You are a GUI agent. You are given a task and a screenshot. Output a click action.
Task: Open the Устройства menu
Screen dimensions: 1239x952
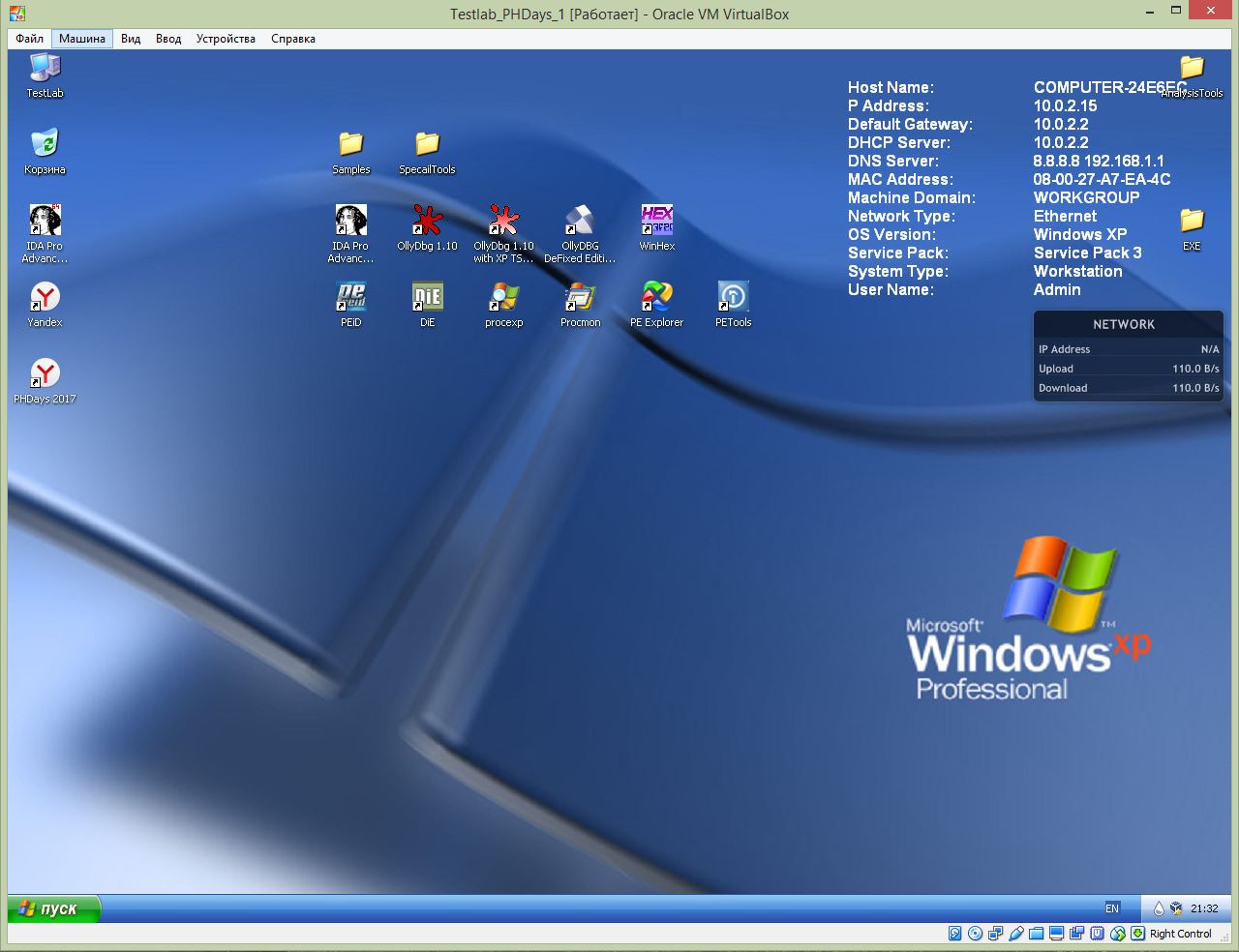point(226,39)
